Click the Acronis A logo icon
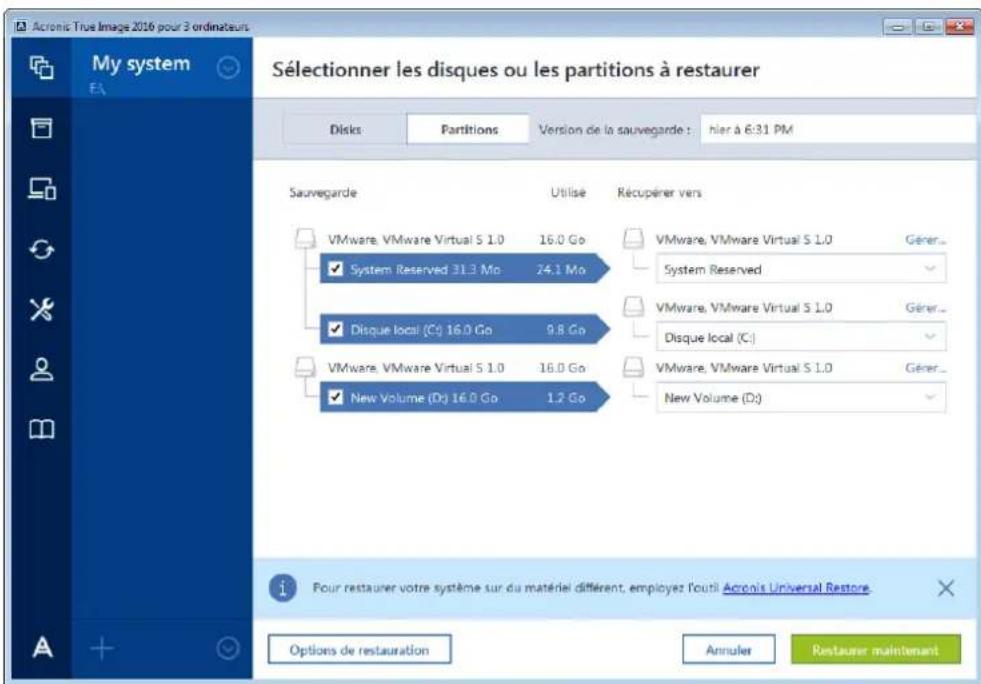This screenshot has width=981, height=684. [x=41, y=648]
